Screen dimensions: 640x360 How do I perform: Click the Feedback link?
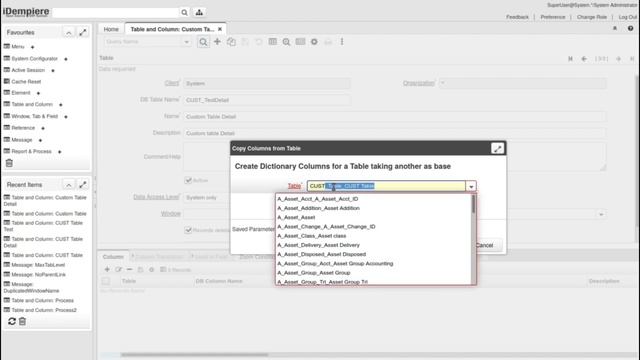click(517, 17)
